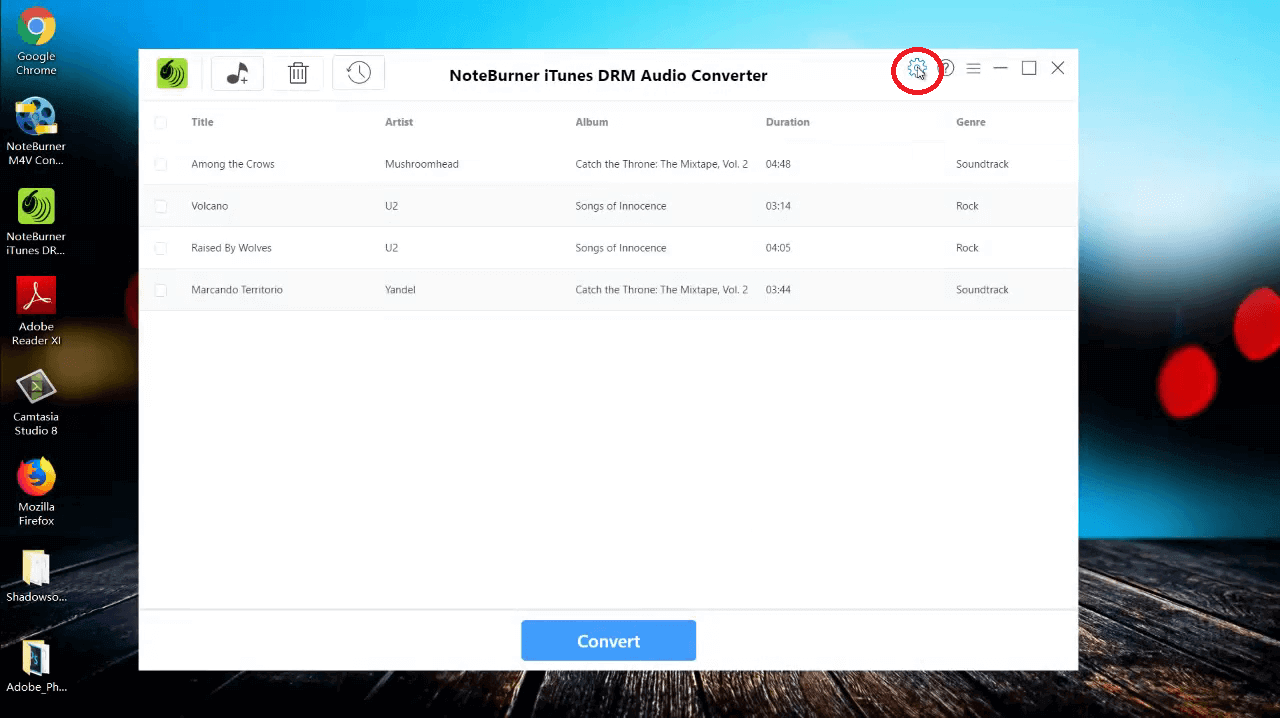
Task: Select the Adobe_Ph... desktop icon
Action: [x=36, y=666]
